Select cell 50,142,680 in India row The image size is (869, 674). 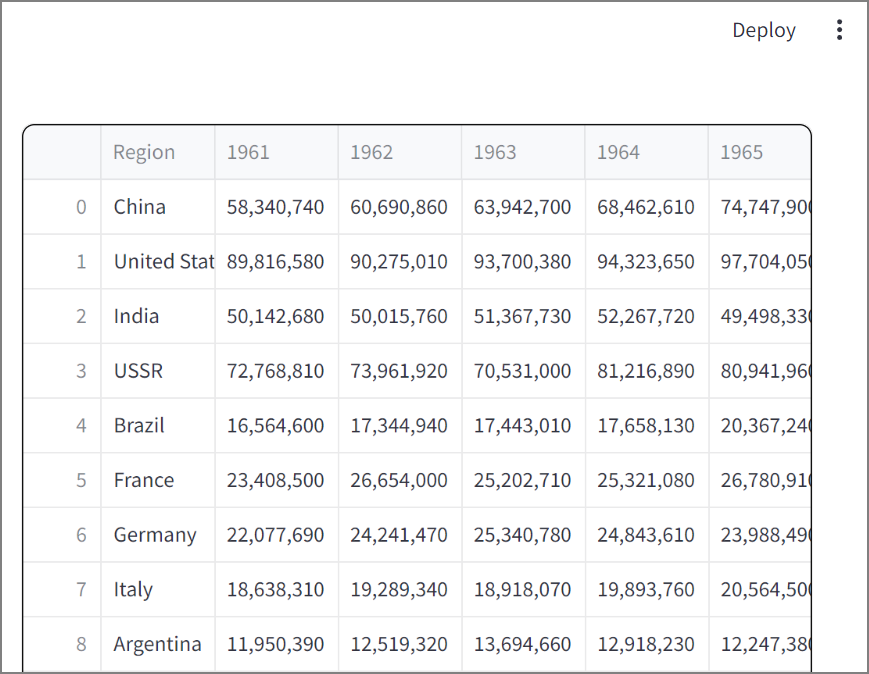pos(277,316)
